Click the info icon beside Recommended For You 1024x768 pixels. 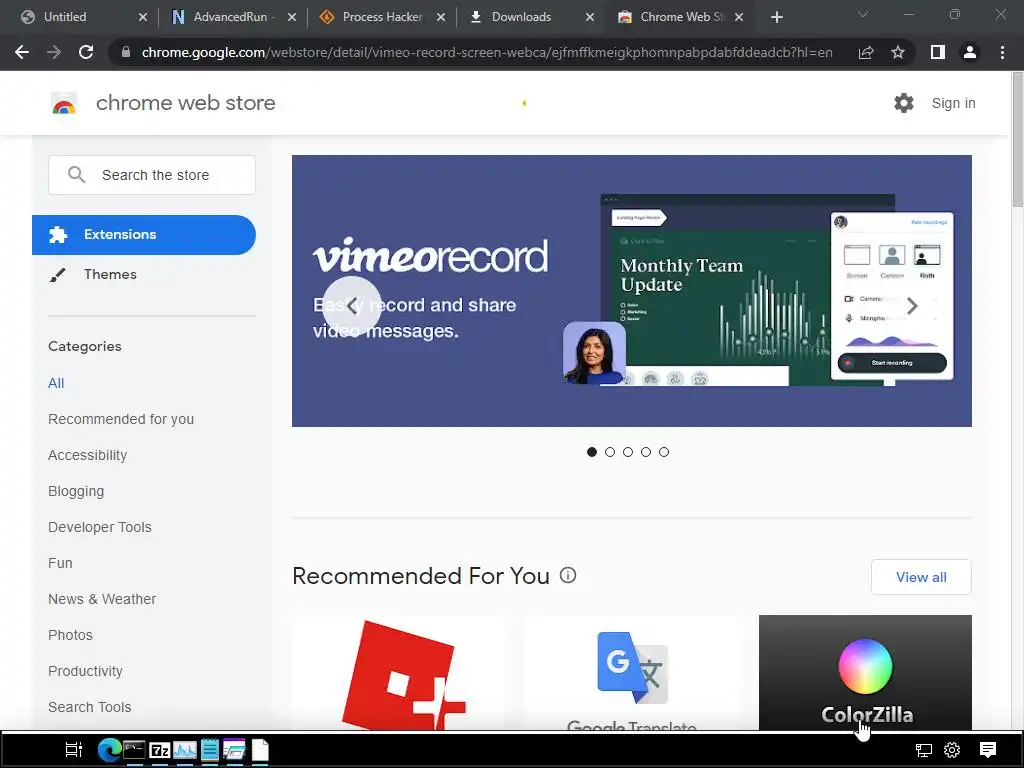click(568, 575)
